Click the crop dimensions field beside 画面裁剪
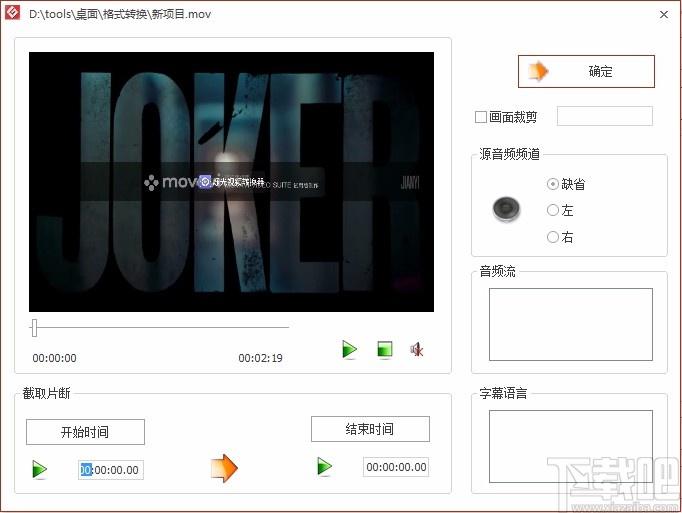This screenshot has height=513, width=682. [605, 116]
